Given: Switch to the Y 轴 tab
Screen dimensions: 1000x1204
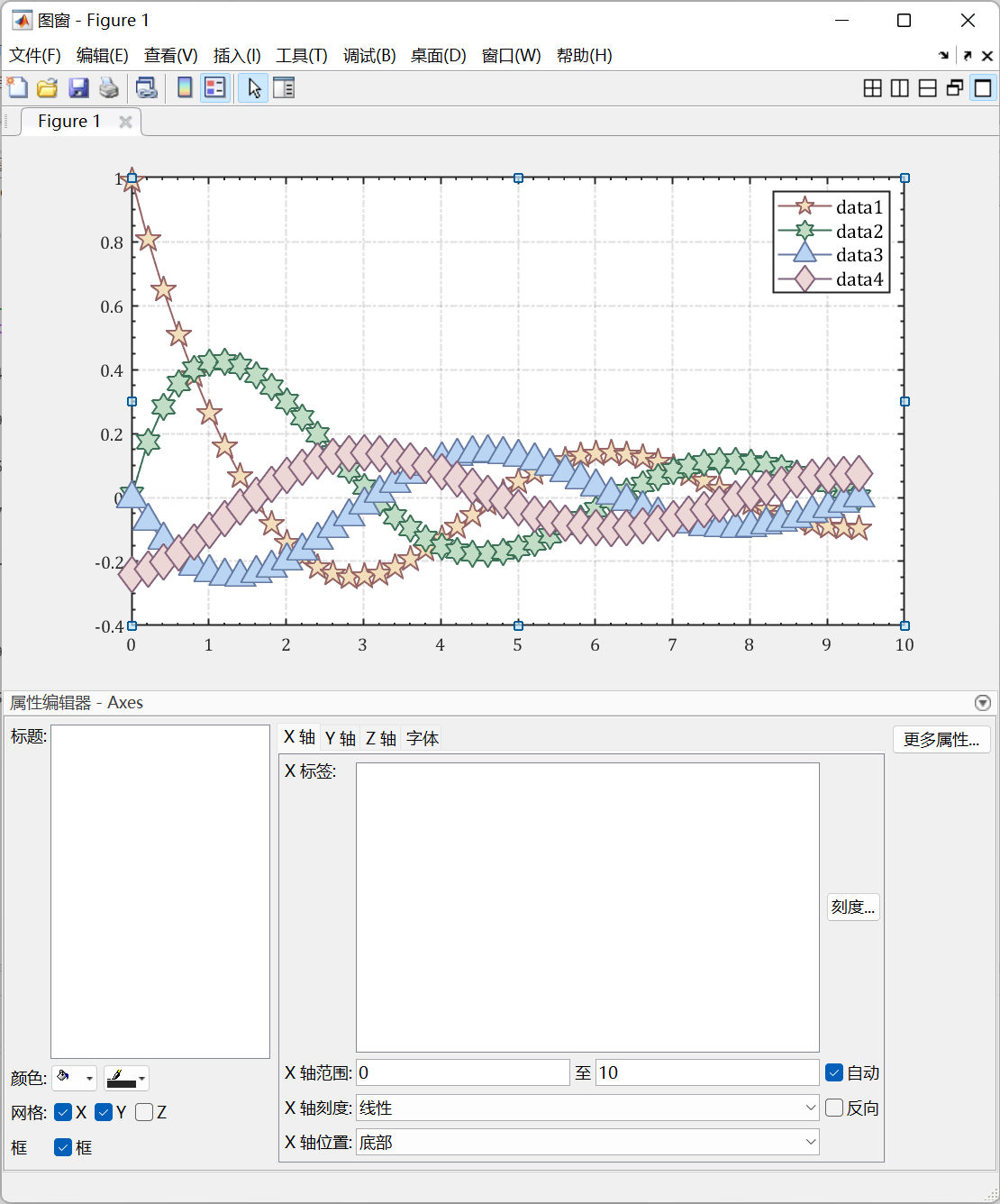Looking at the screenshot, I should click(341, 738).
